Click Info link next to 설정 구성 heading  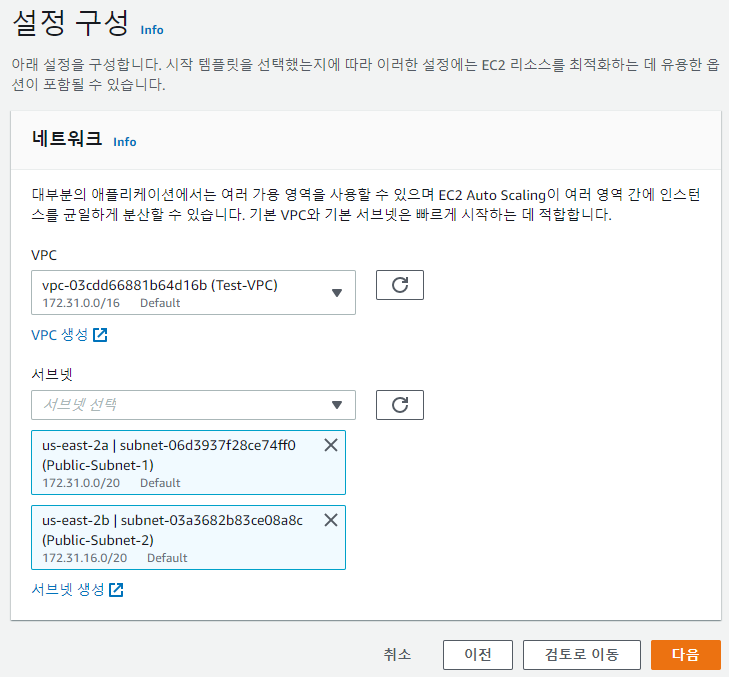[152, 30]
